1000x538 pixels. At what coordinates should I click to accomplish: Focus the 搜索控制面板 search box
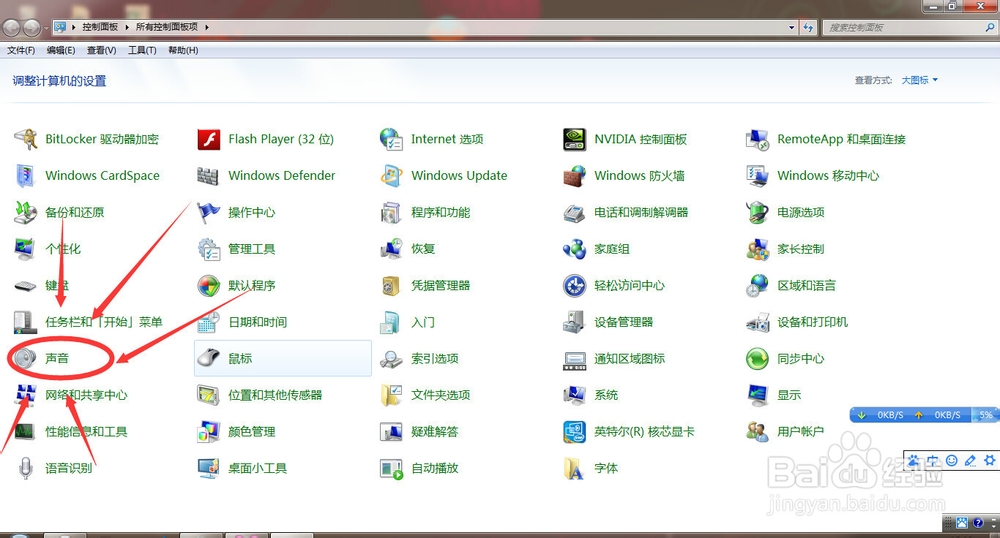(x=909, y=27)
